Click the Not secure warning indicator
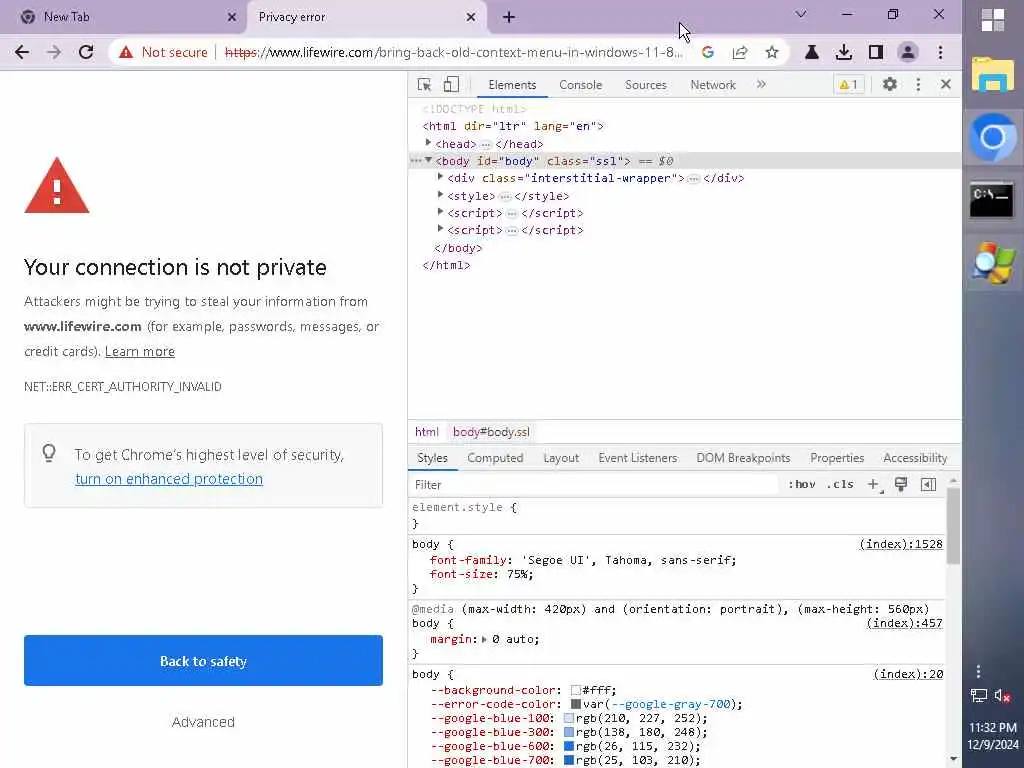 [163, 52]
